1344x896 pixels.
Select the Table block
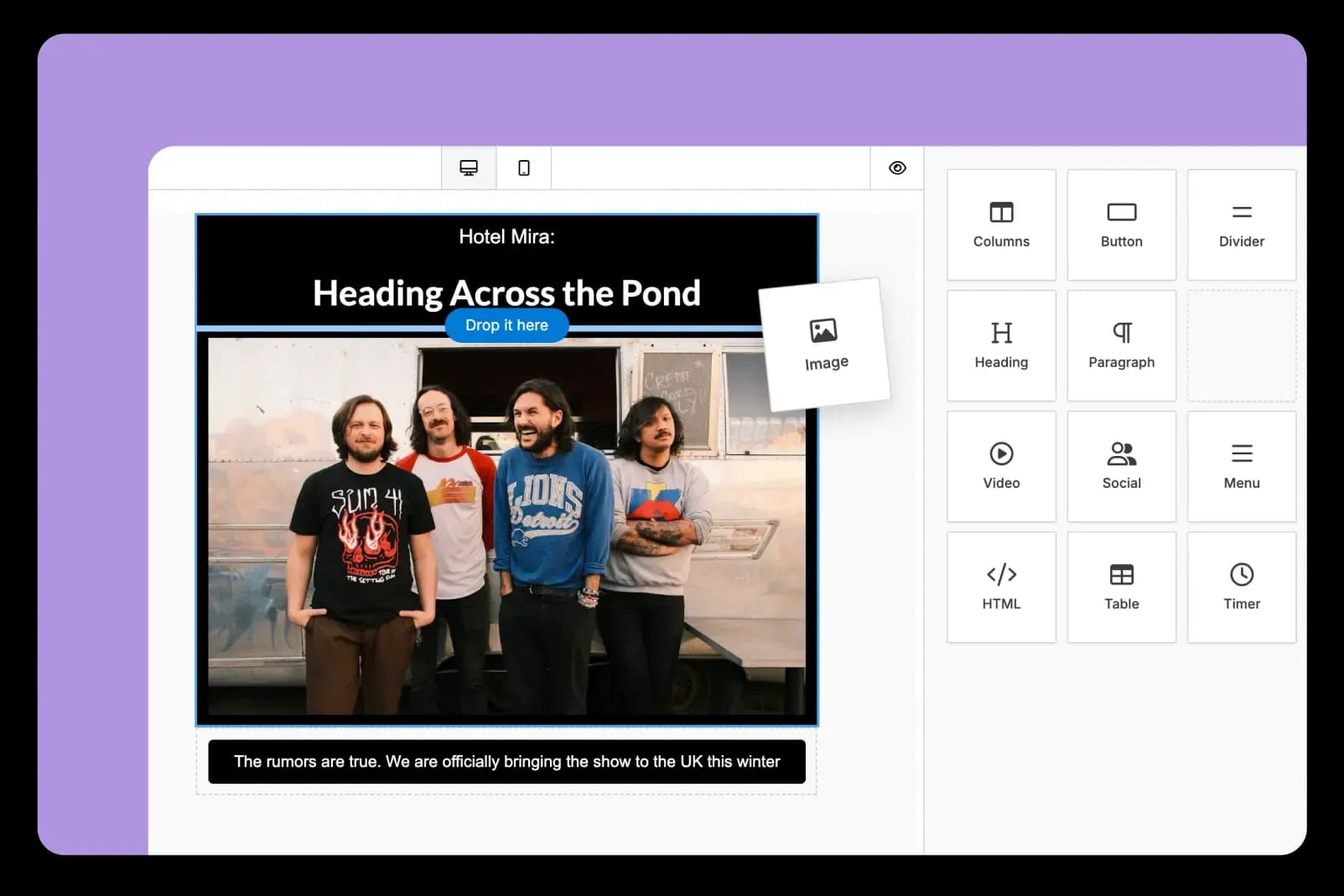tap(1121, 587)
